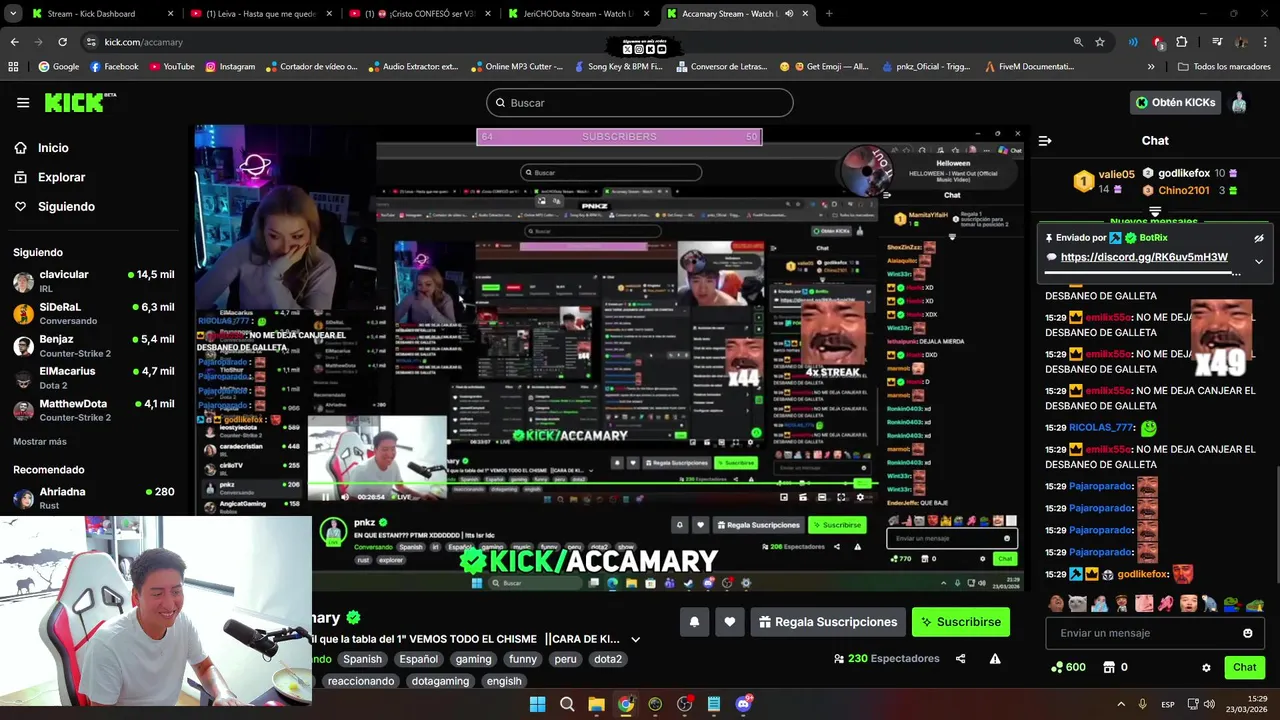Switch to the Cristo CONFESÓ tab
The image size is (1280, 720).
420,14
